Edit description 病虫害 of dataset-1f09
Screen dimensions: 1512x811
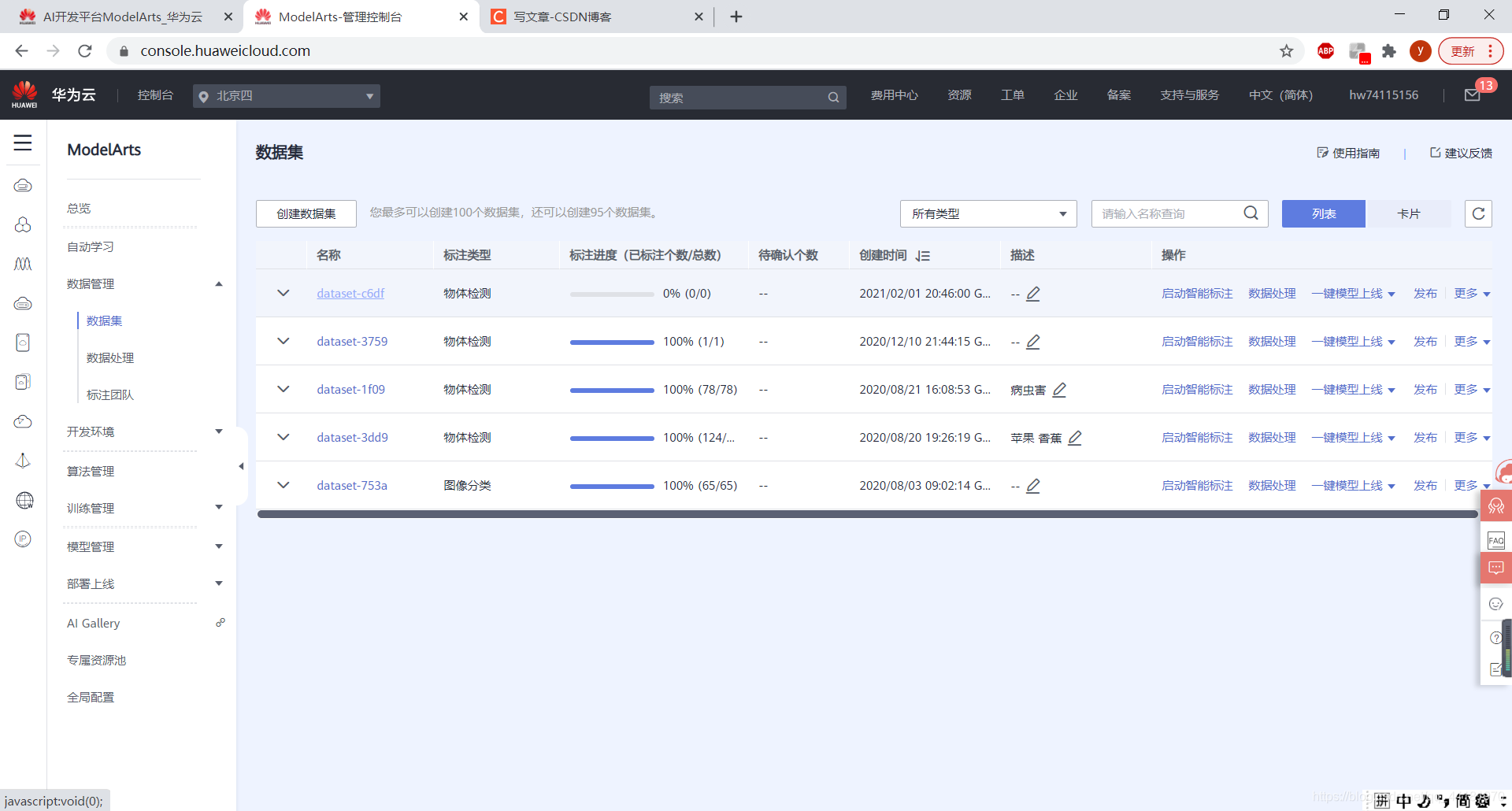(x=1059, y=390)
